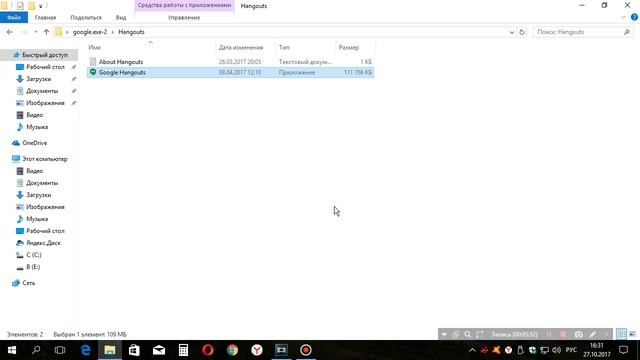Screen dimensions: 640x360
Task: Go up one folder level
Action: click(46, 32)
